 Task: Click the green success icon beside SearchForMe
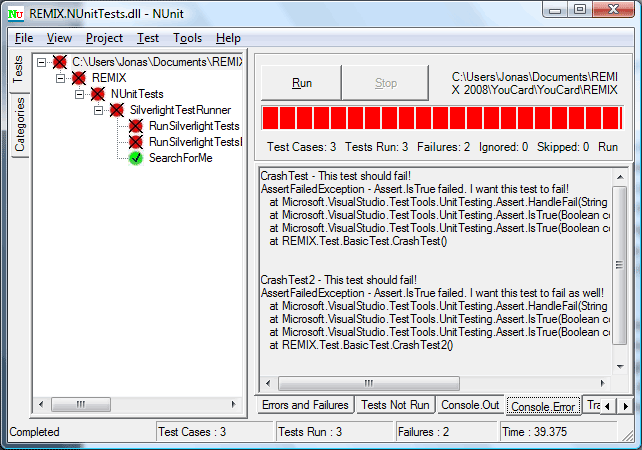coord(136,158)
